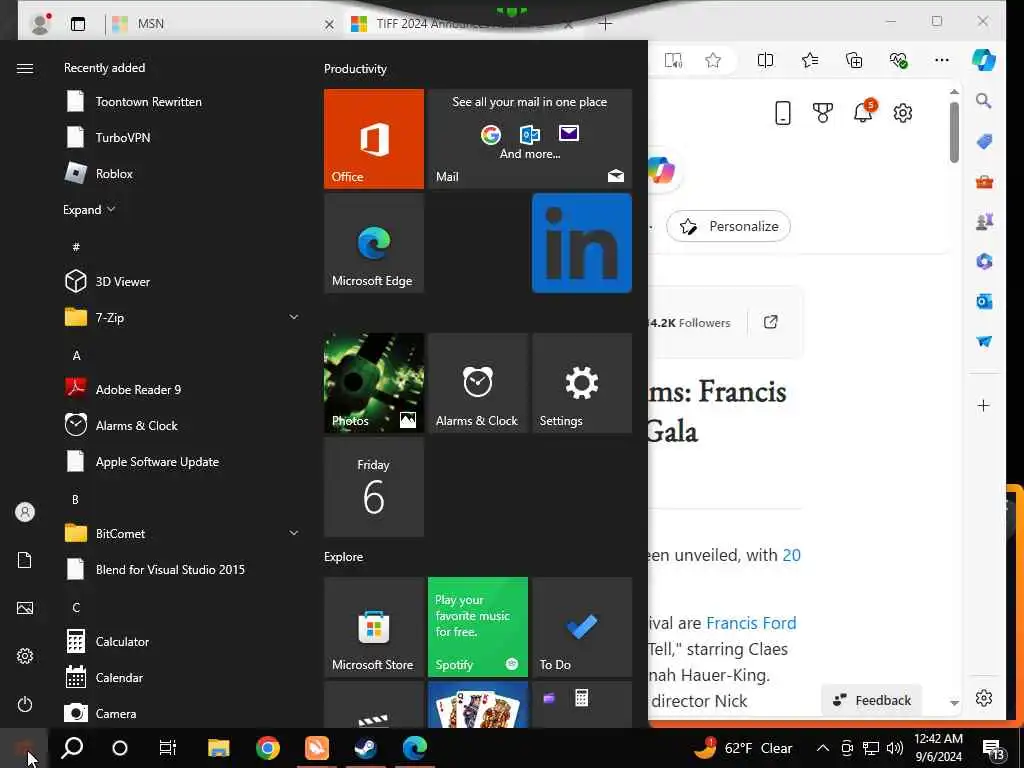Click the Cortana circle on taskbar
This screenshot has height=768, width=1024.
click(120, 748)
